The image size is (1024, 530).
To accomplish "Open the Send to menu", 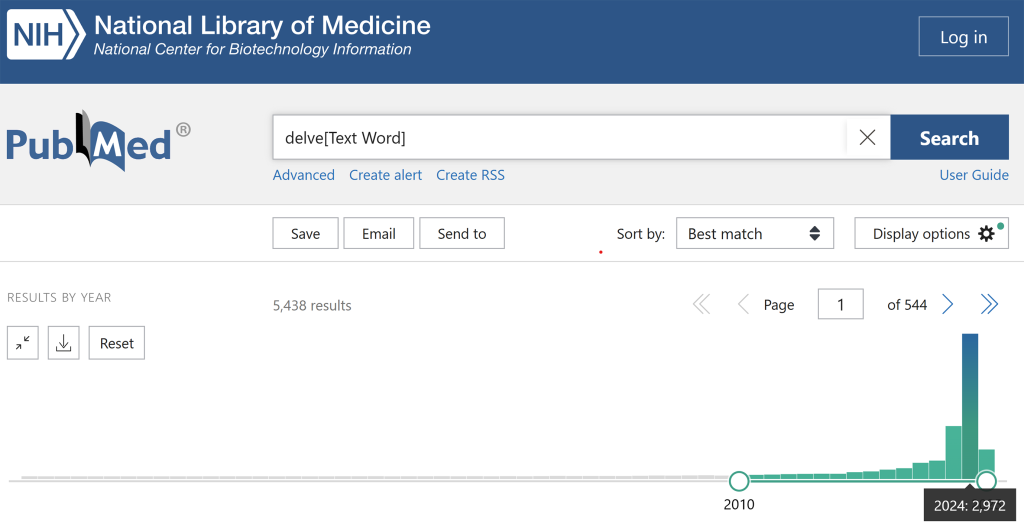I will pyautogui.click(x=462, y=234).
